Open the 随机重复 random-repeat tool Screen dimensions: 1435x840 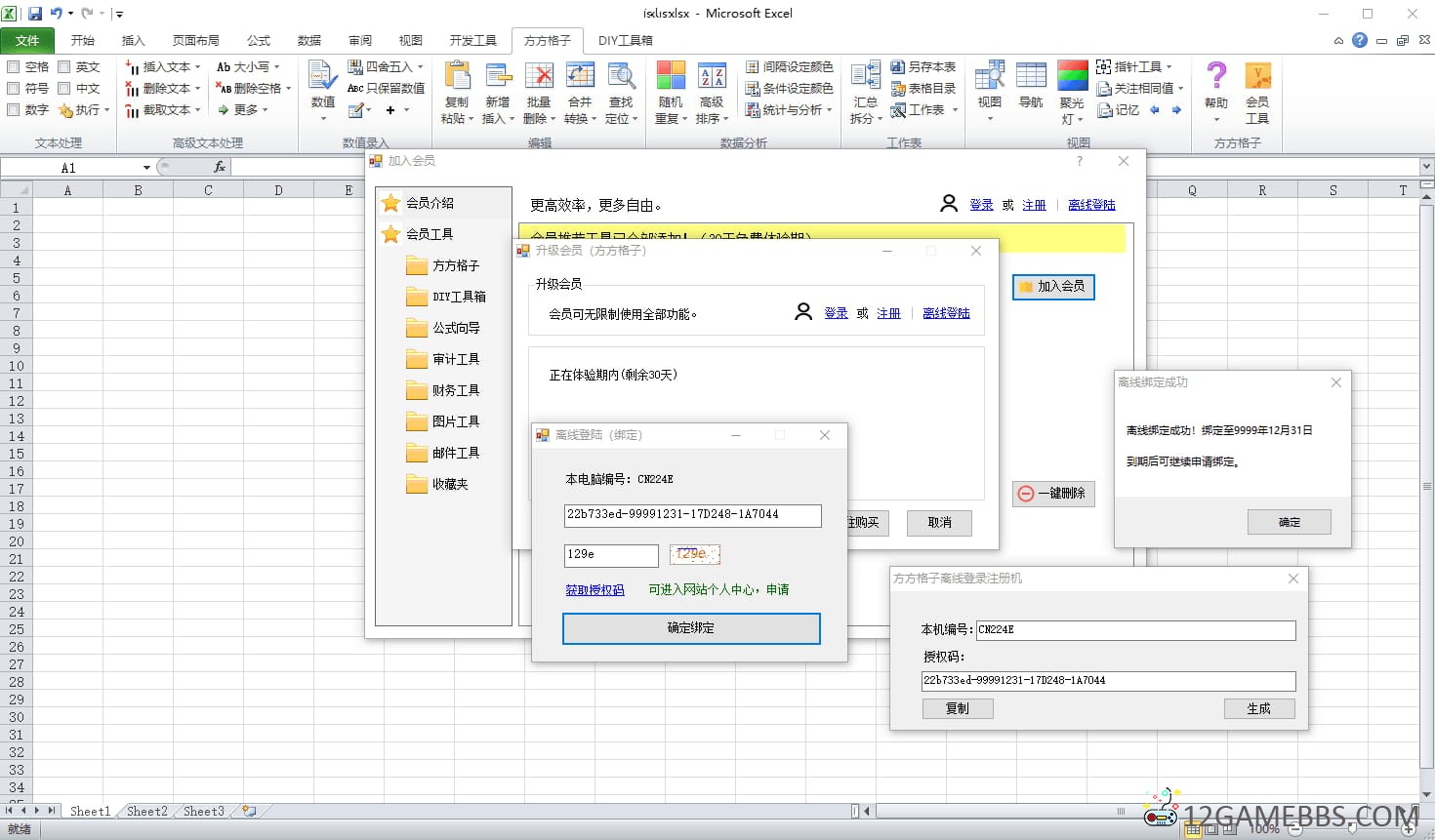[x=671, y=94]
